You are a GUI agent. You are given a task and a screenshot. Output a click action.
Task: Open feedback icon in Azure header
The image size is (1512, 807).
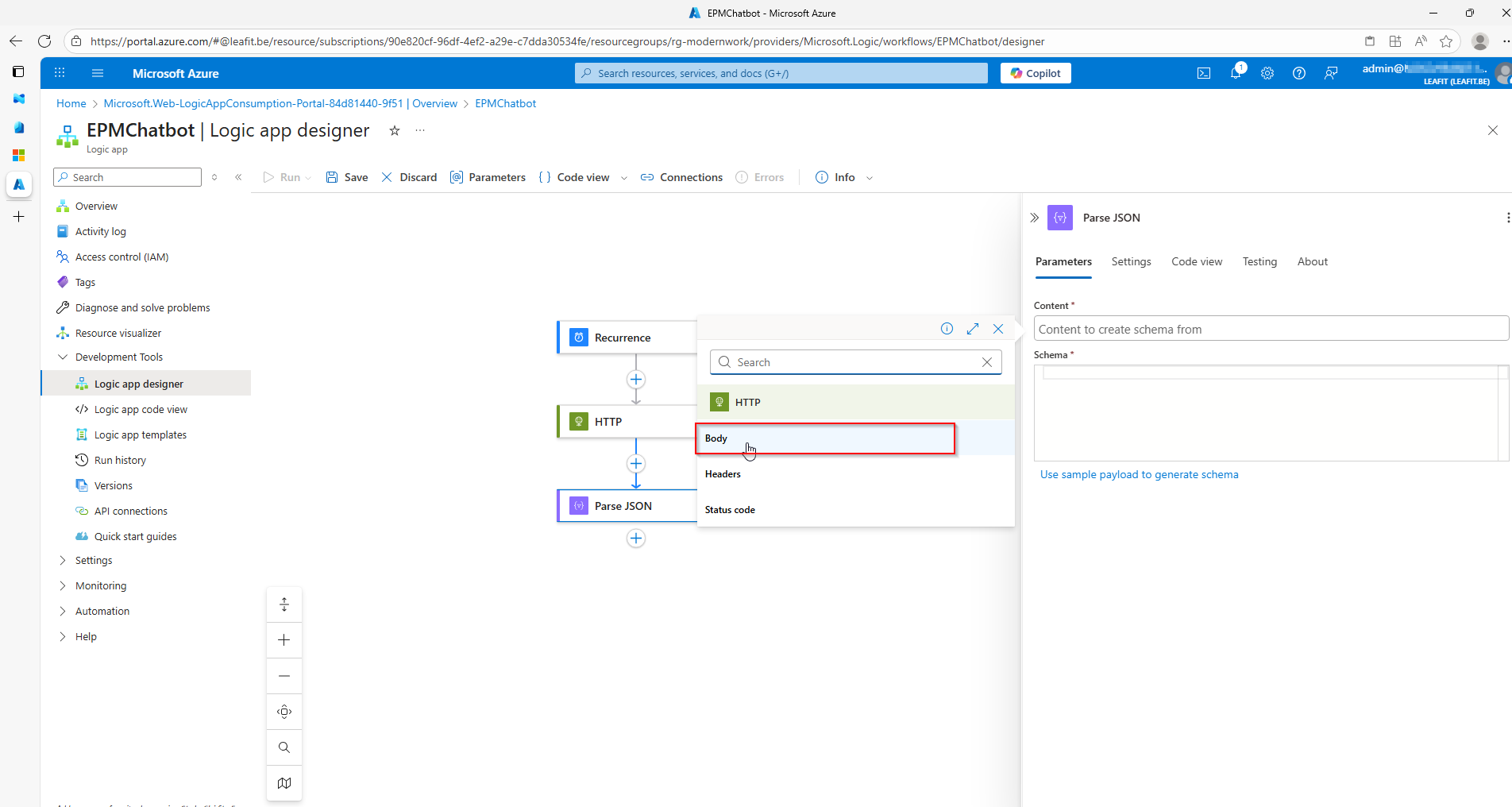1331,73
